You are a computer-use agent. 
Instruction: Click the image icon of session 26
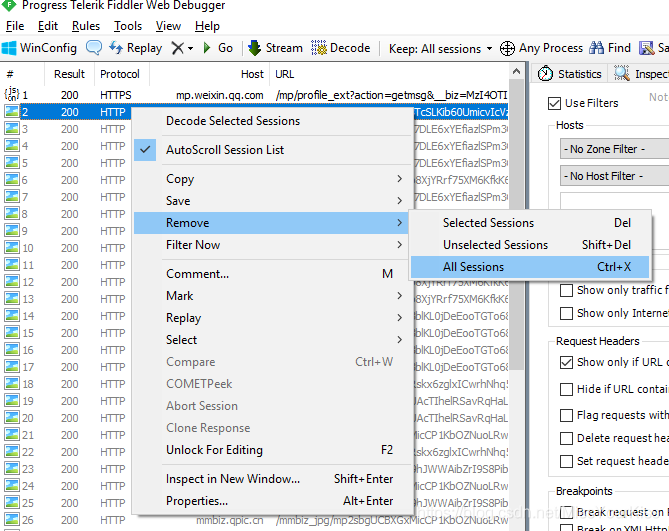pos(12,519)
